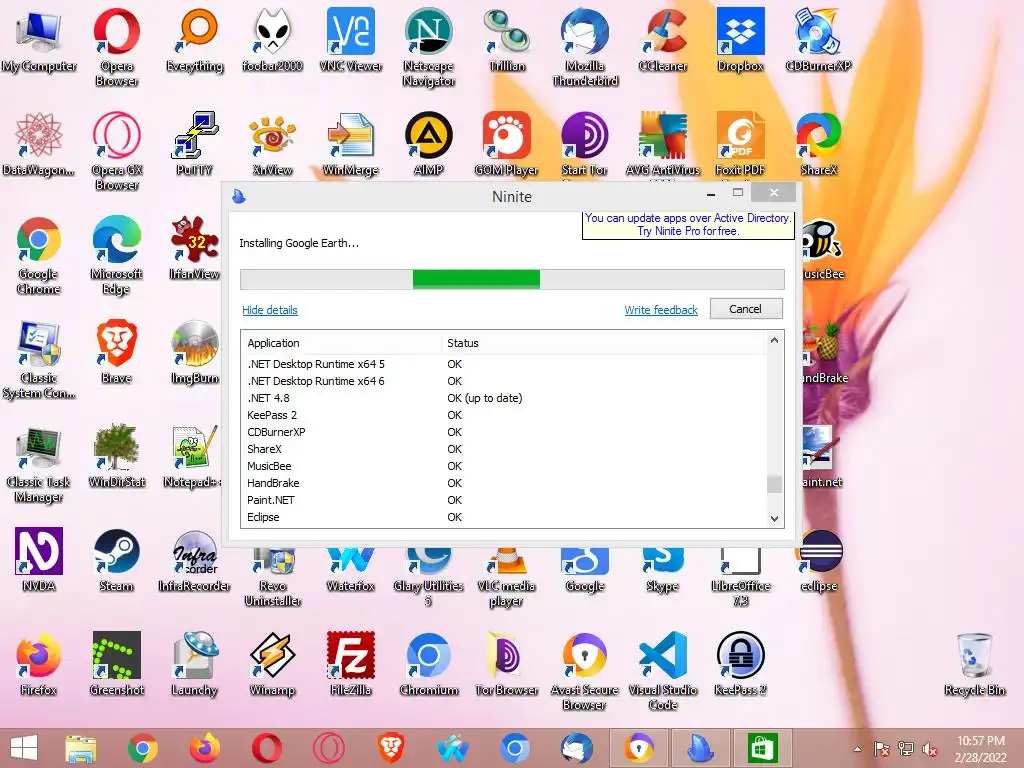Click the installation progress bar
Screen dimensions: 1024x768
click(x=512, y=280)
